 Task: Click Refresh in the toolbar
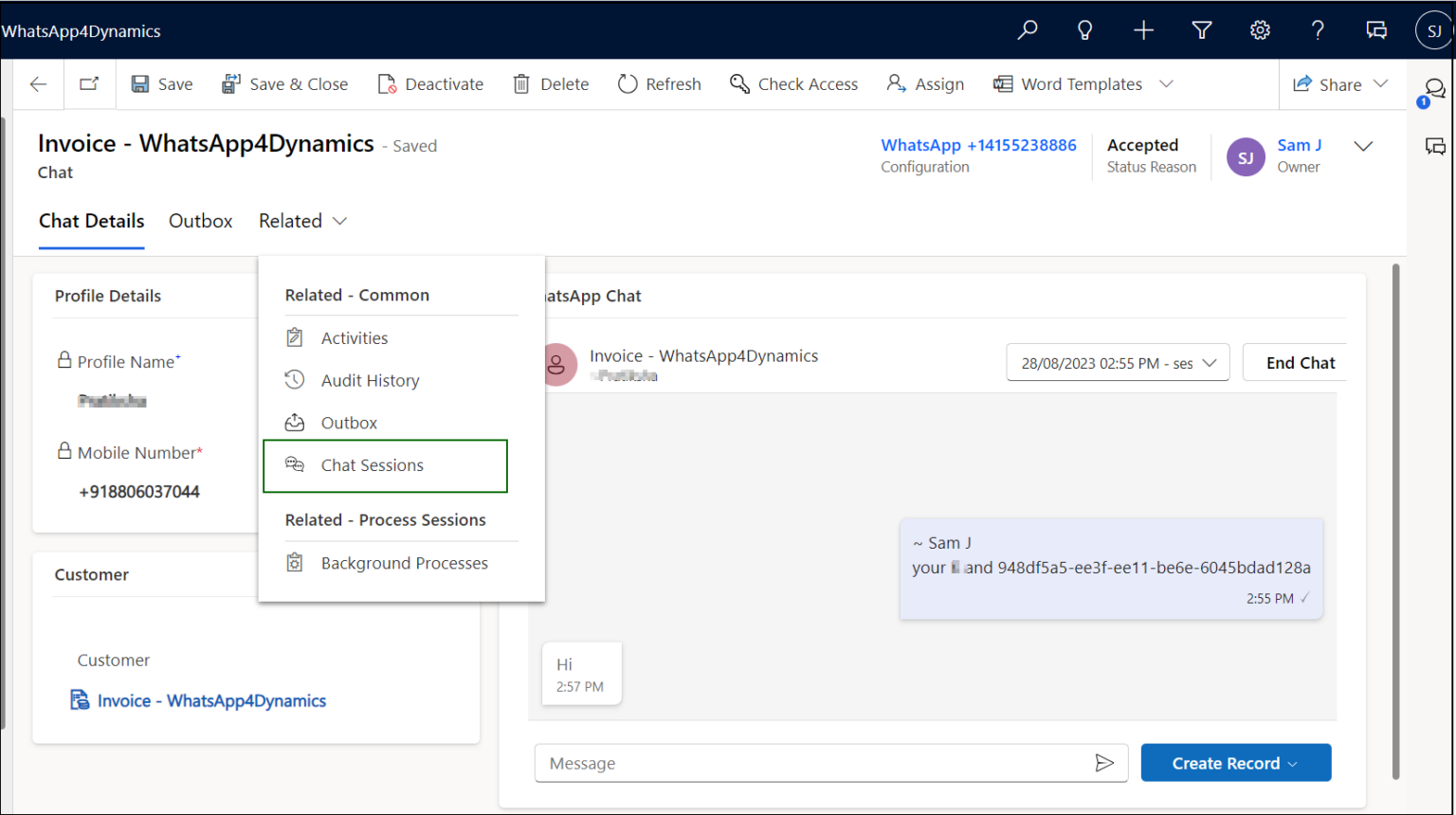click(659, 84)
